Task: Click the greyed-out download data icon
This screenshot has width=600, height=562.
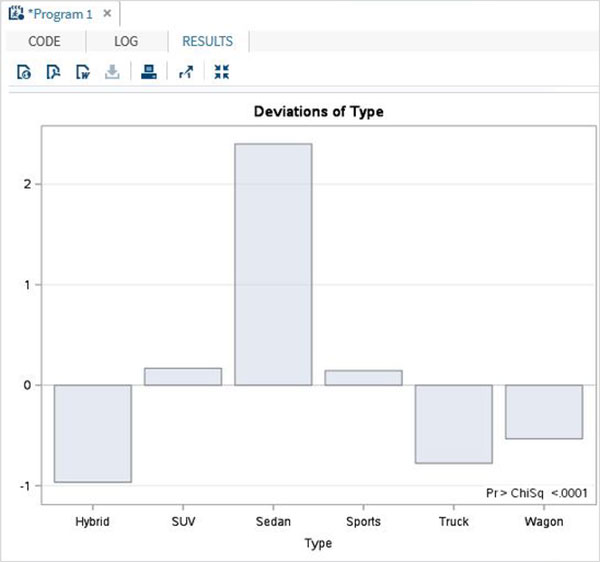Action: click(113, 72)
